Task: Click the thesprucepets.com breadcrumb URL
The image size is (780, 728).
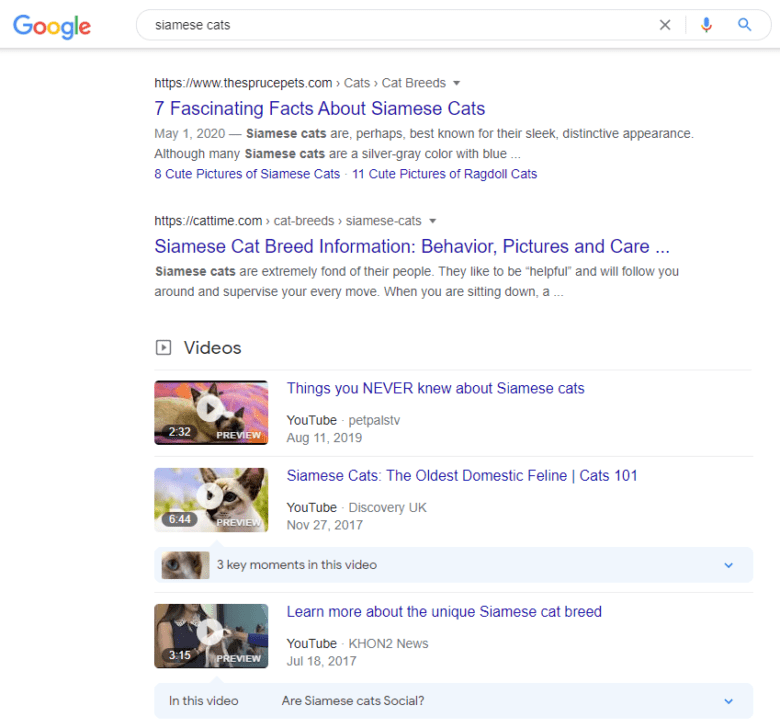Action: point(300,83)
